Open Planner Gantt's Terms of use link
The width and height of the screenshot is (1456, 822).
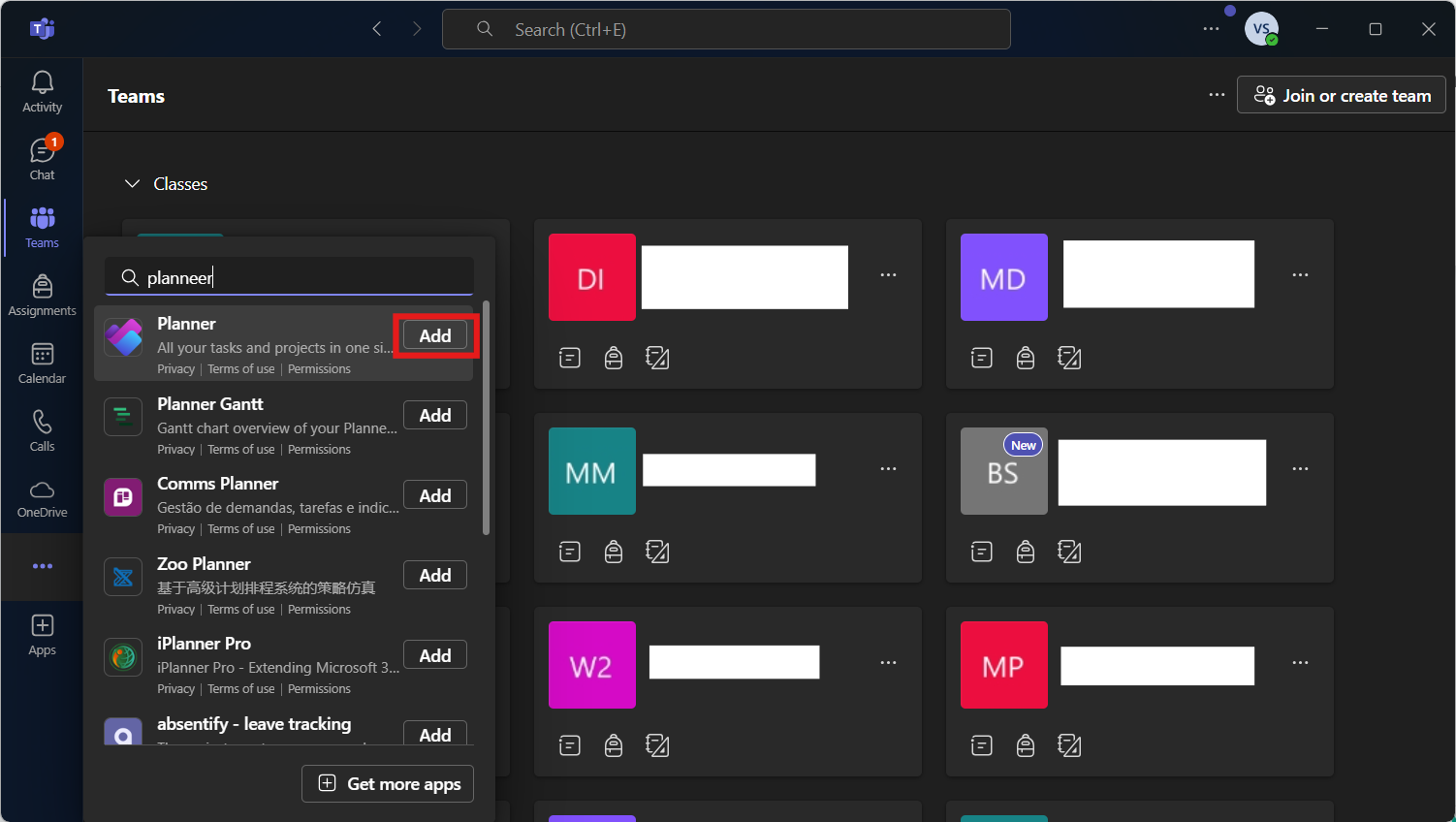click(240, 449)
